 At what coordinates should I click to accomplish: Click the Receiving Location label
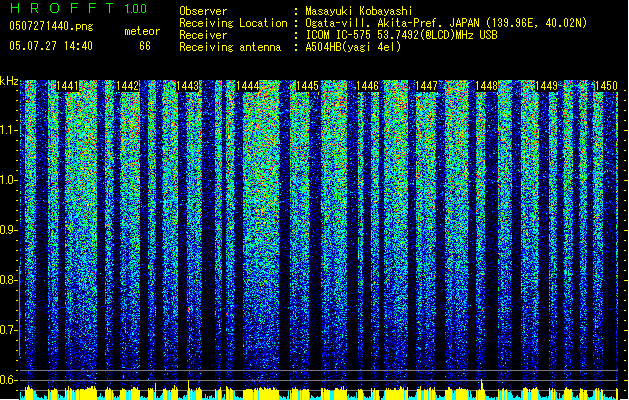coord(233,23)
